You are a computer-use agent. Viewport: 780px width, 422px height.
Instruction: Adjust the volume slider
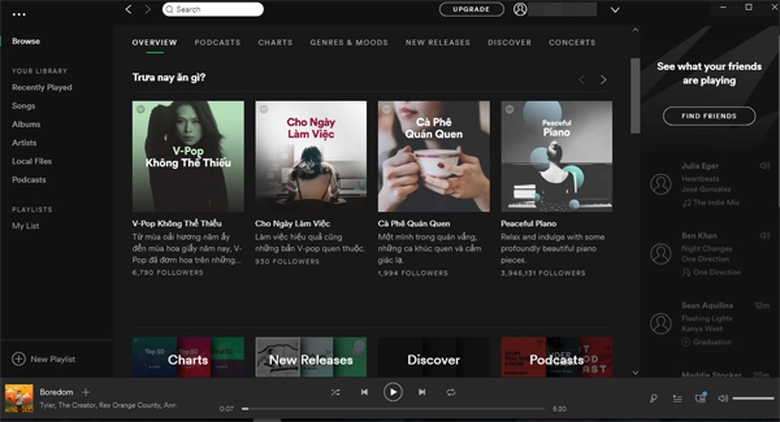pyautogui.click(x=753, y=399)
